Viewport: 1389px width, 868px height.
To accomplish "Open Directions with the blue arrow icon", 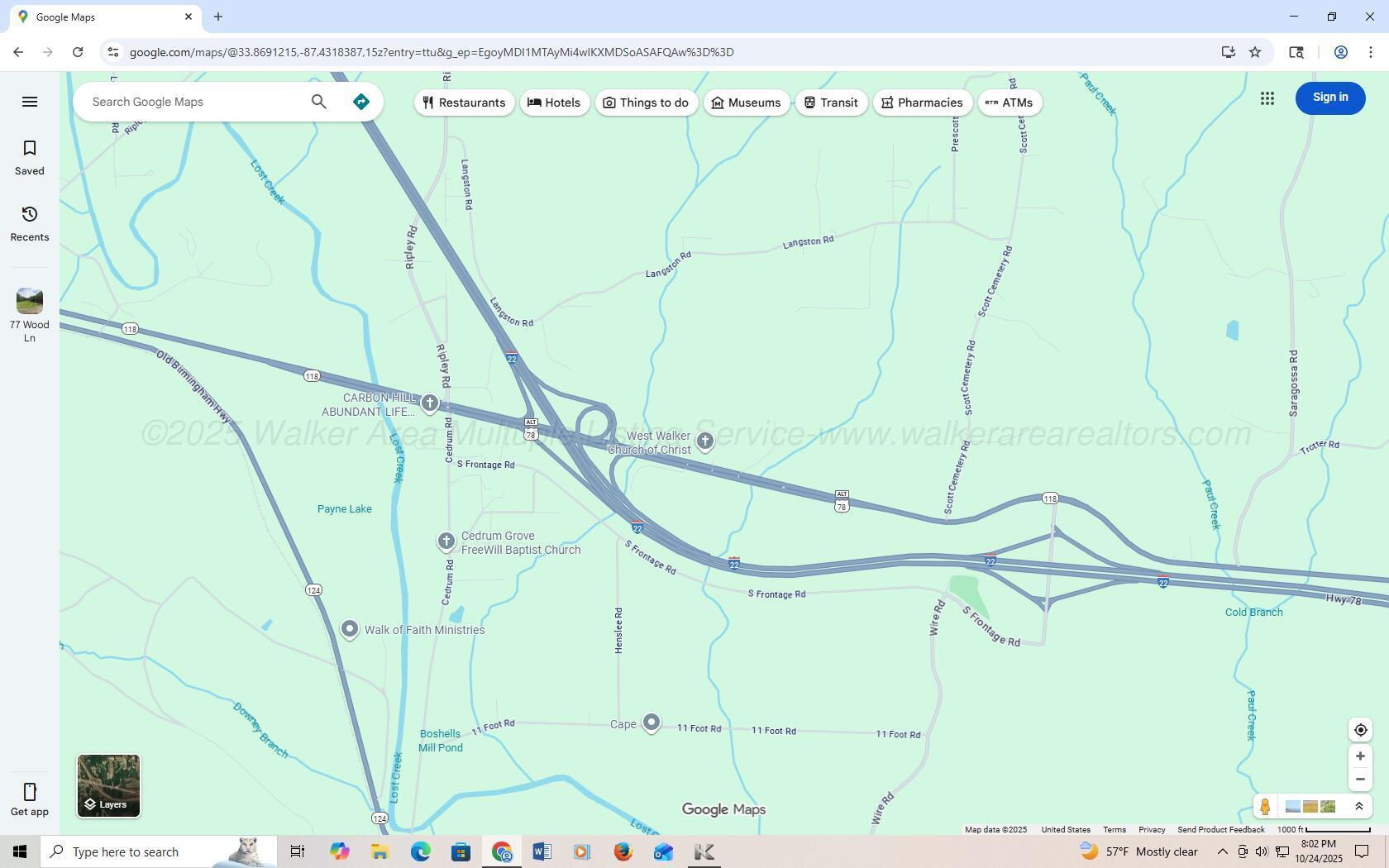I will pos(361,102).
